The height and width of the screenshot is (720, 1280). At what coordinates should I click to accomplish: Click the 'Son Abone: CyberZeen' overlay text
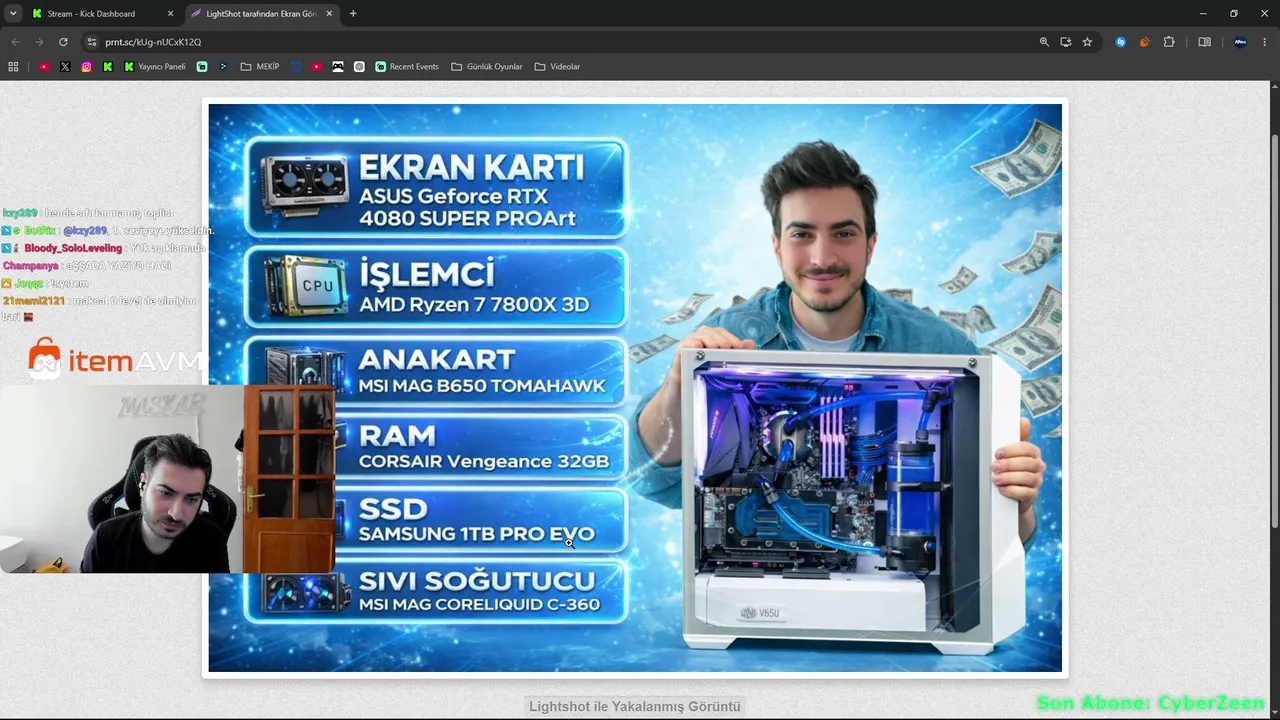(1150, 703)
